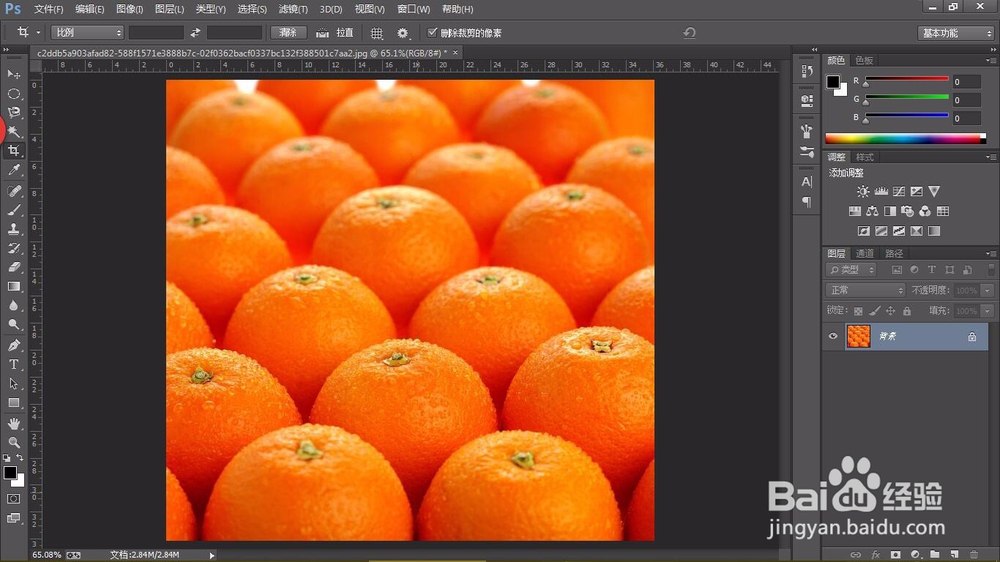Screen dimensions: 1000x562
Task: Select the Move tool
Action: click(x=13, y=75)
